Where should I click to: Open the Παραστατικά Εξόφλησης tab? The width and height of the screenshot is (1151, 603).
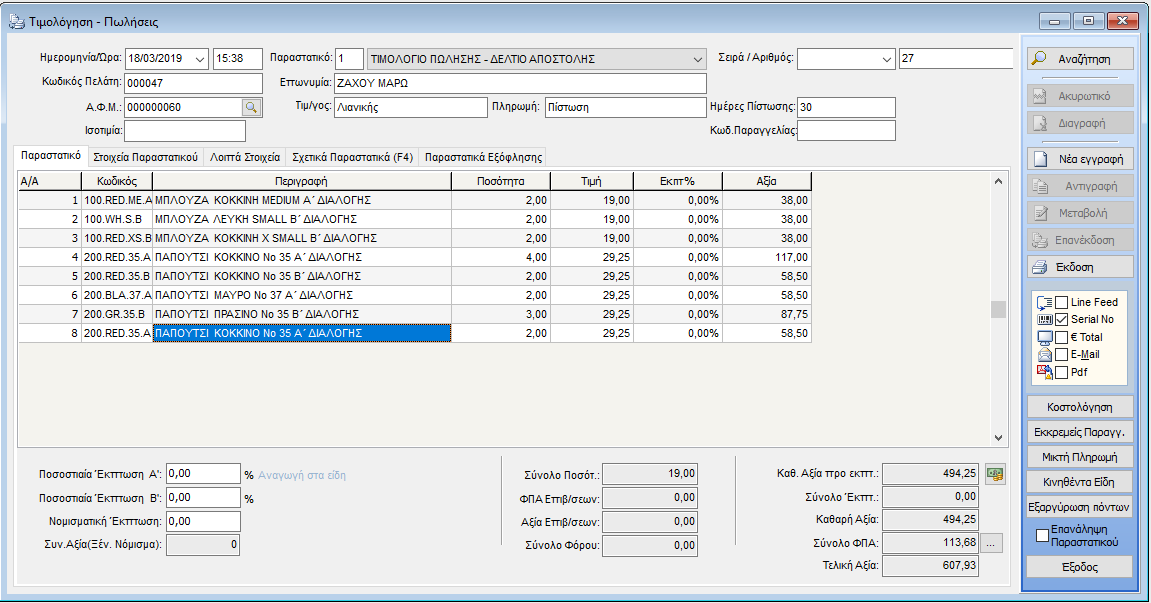click(483, 157)
